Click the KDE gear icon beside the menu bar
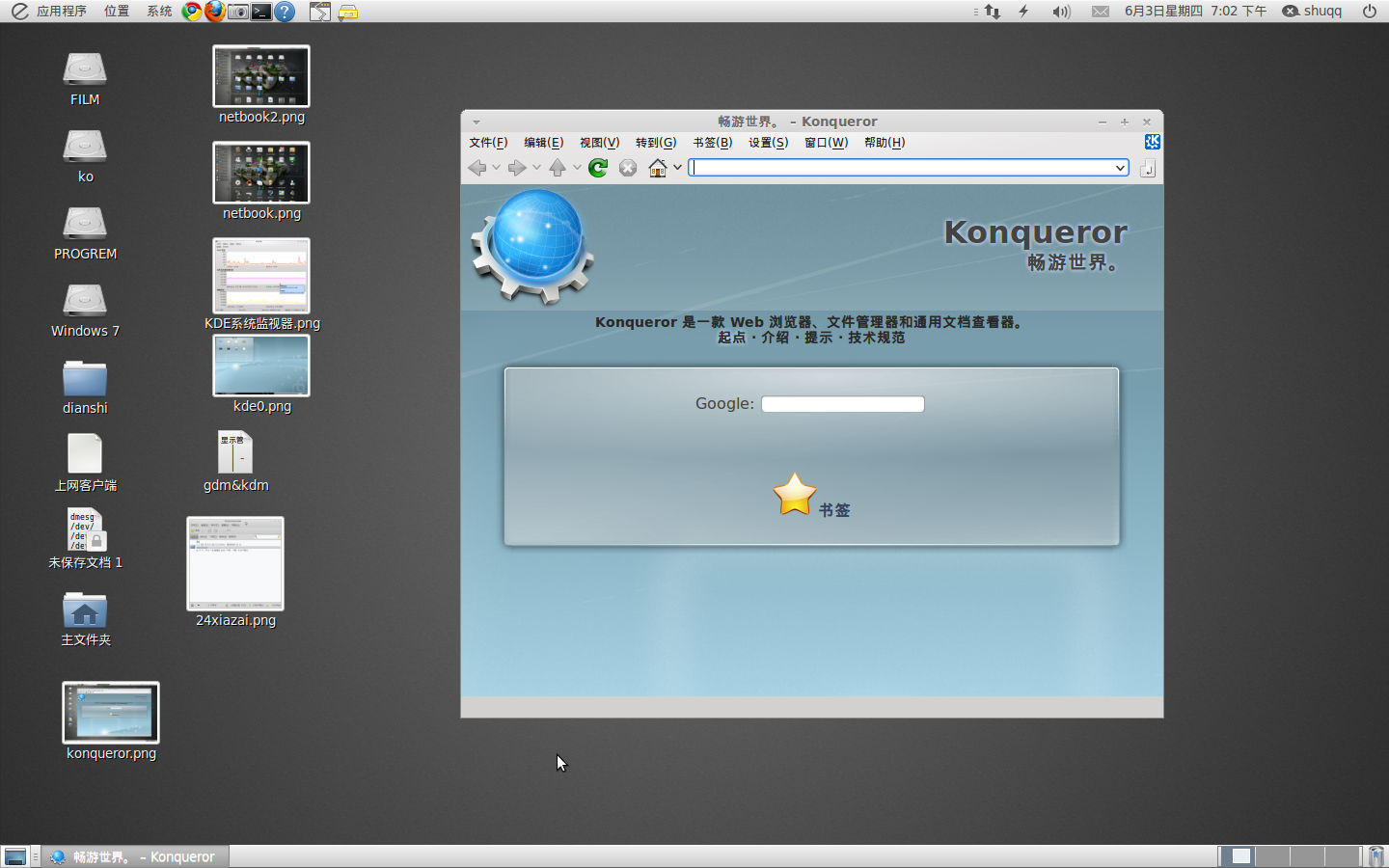This screenshot has height=868, width=1389. pyautogui.click(x=1152, y=142)
